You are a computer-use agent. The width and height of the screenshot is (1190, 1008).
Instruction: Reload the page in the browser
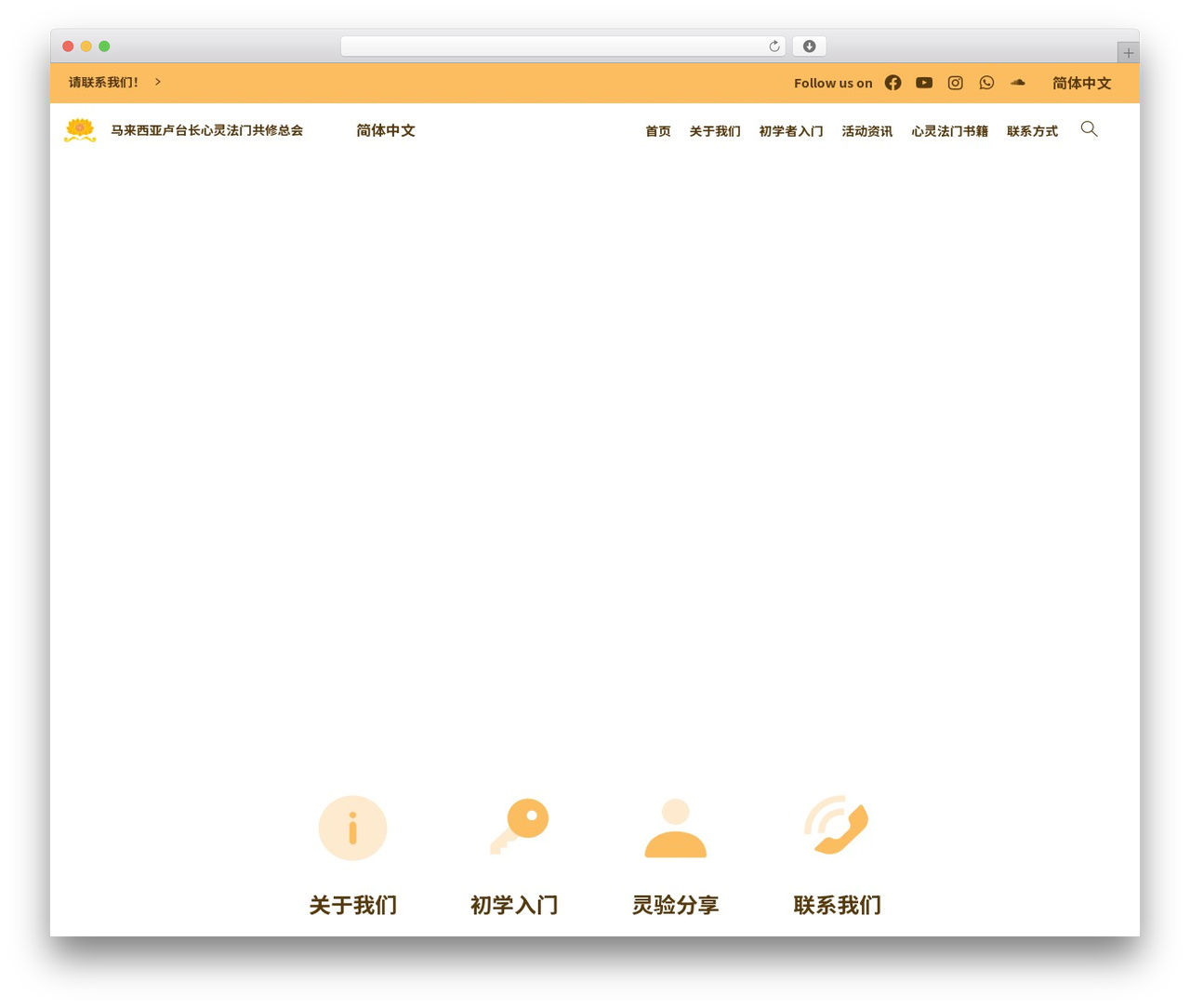[x=774, y=46]
